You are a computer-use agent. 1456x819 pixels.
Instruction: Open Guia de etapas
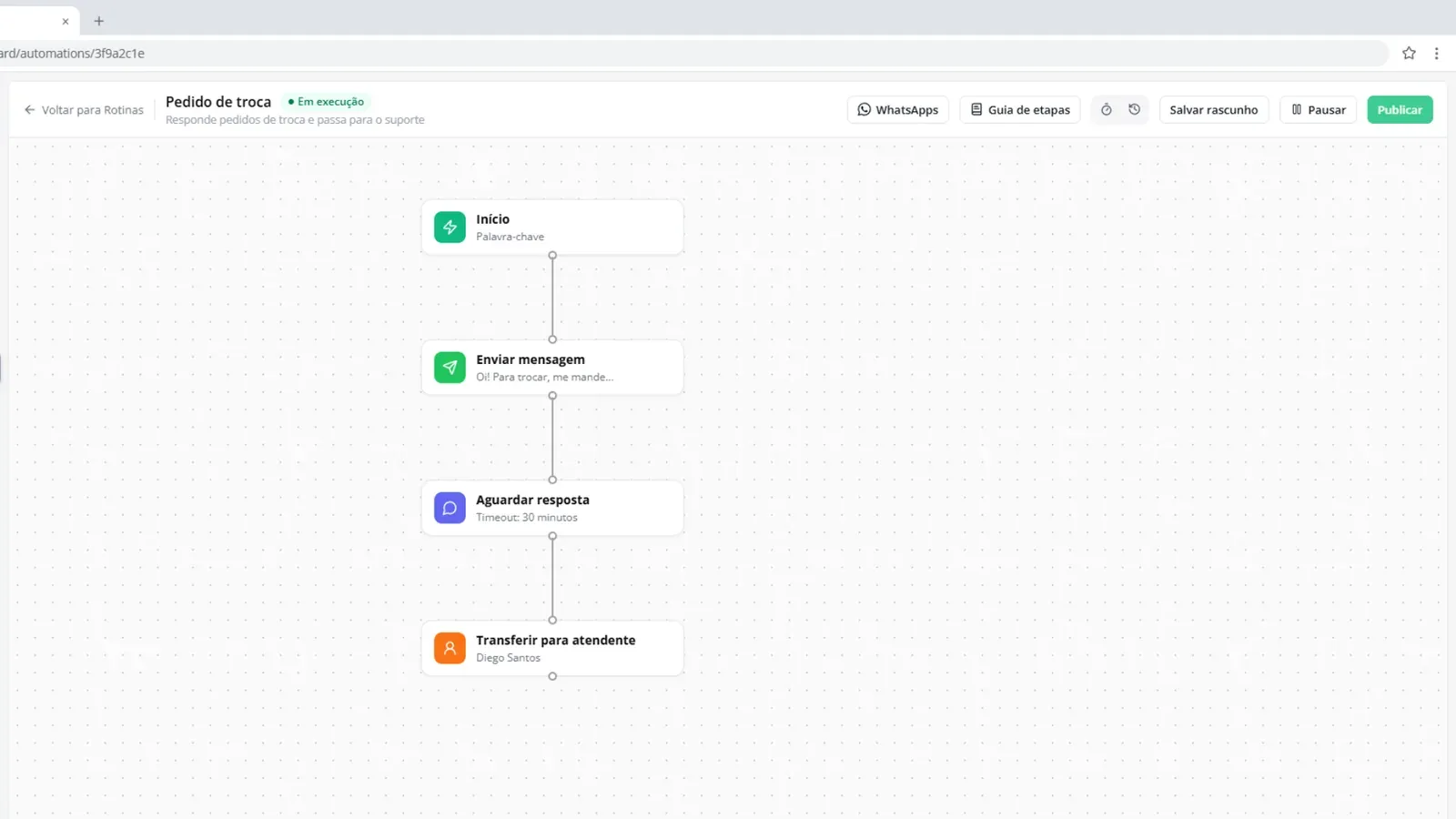click(x=1020, y=109)
